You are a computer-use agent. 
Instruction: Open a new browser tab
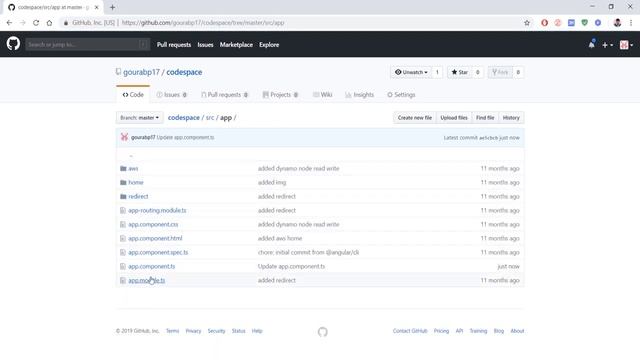tap(112, 7)
